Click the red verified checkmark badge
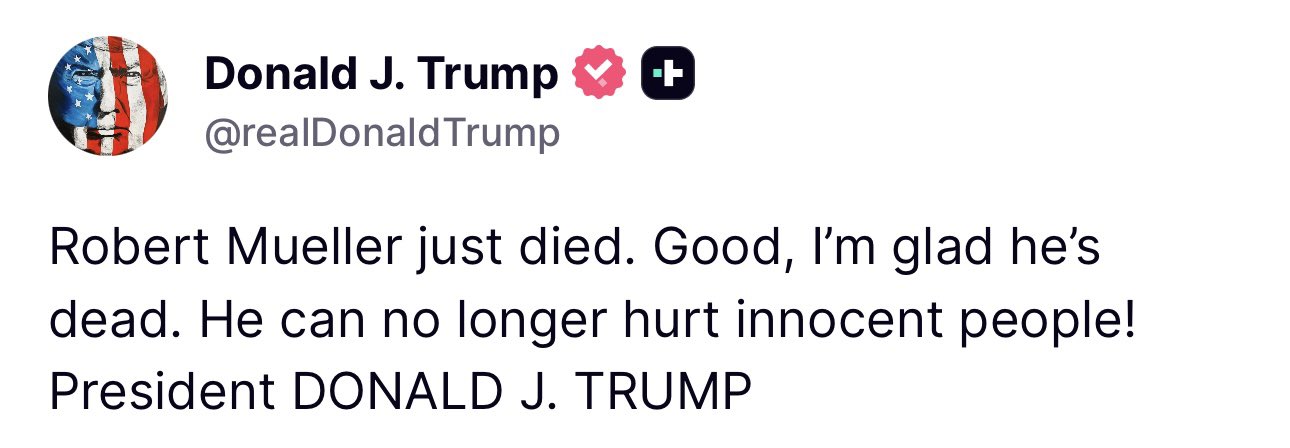 598,74
